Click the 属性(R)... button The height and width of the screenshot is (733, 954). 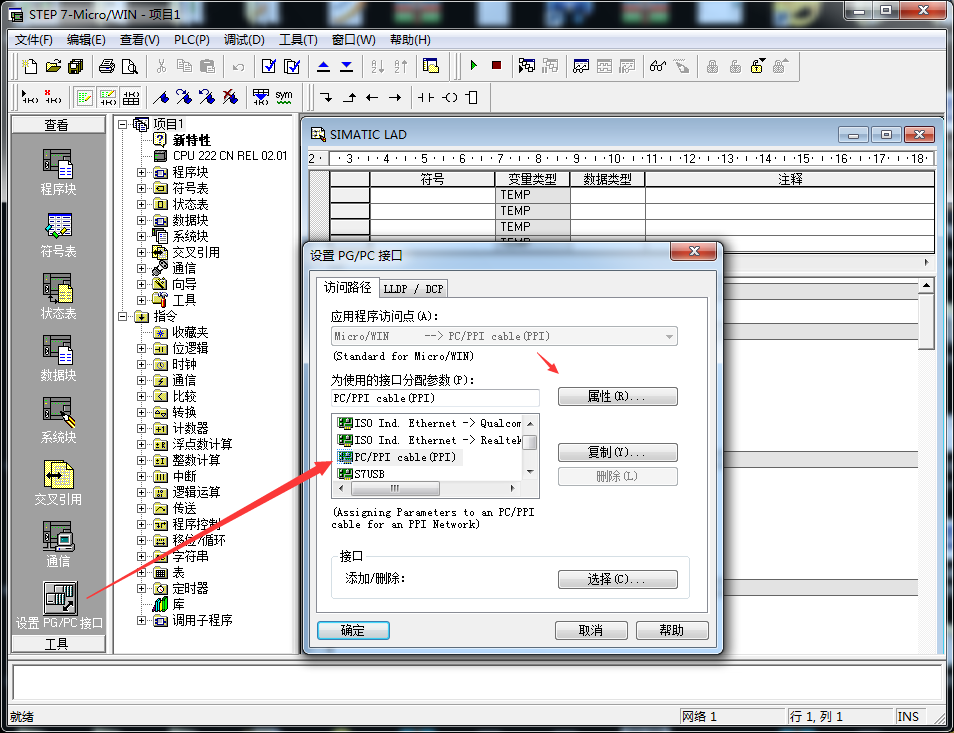617,397
